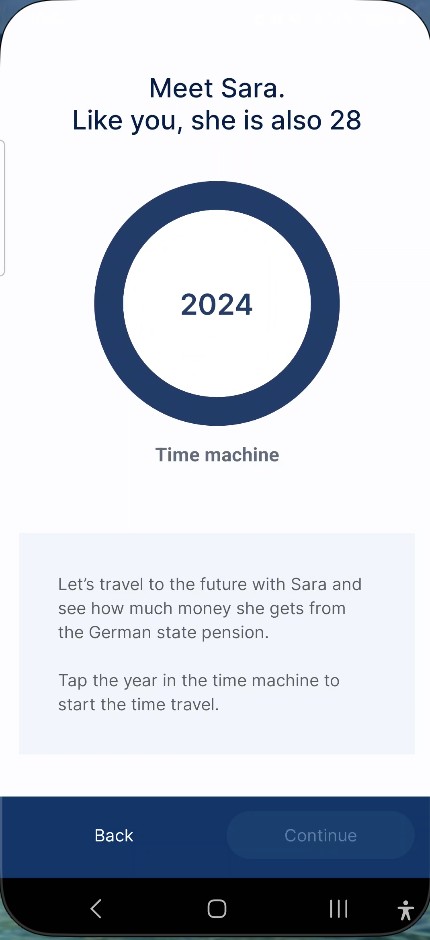Click the line 'Let's travel to the future with Sara'
Viewport: 430px width, 940px height.
pos(210,584)
